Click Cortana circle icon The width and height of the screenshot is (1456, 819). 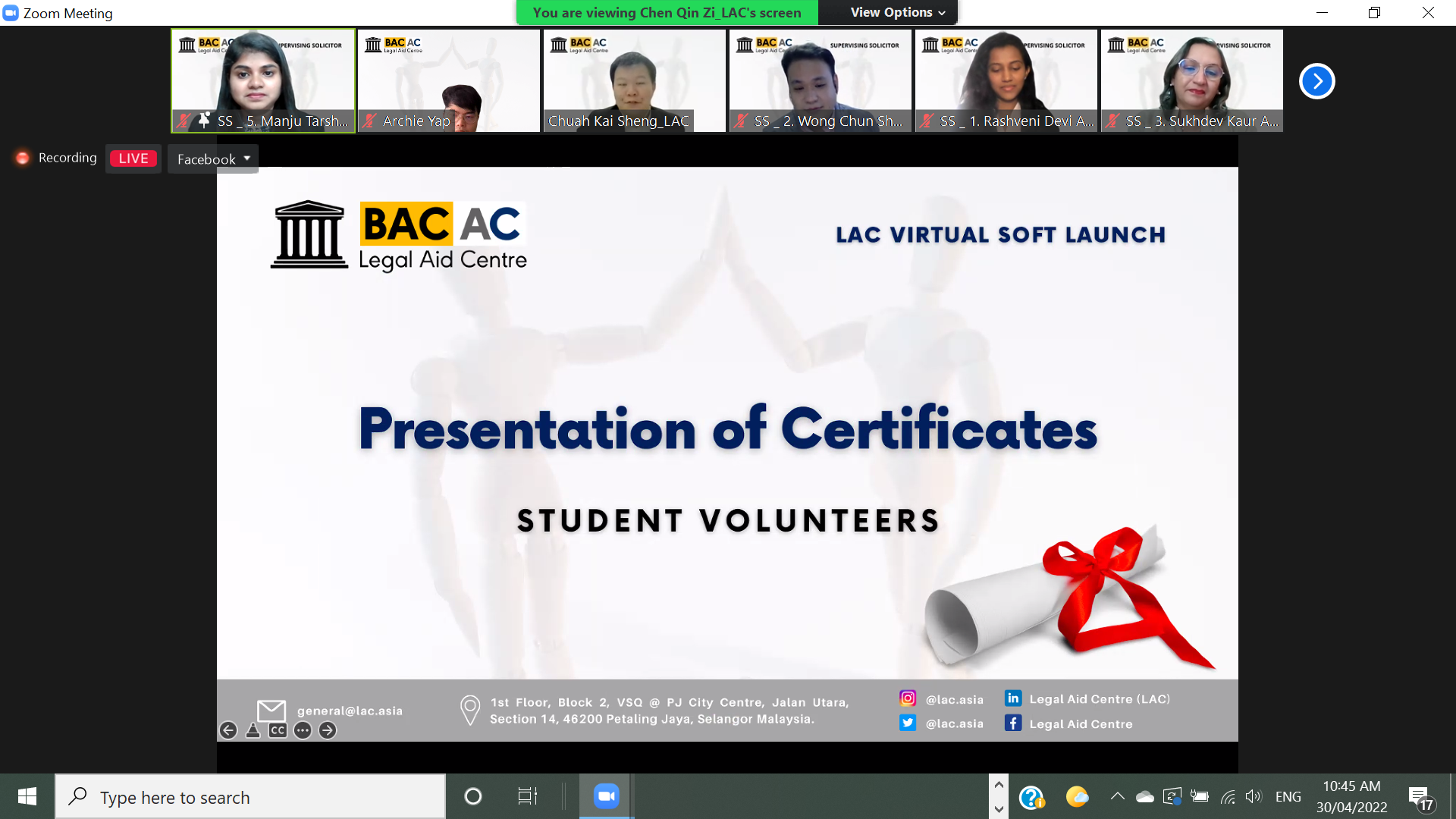tap(473, 796)
